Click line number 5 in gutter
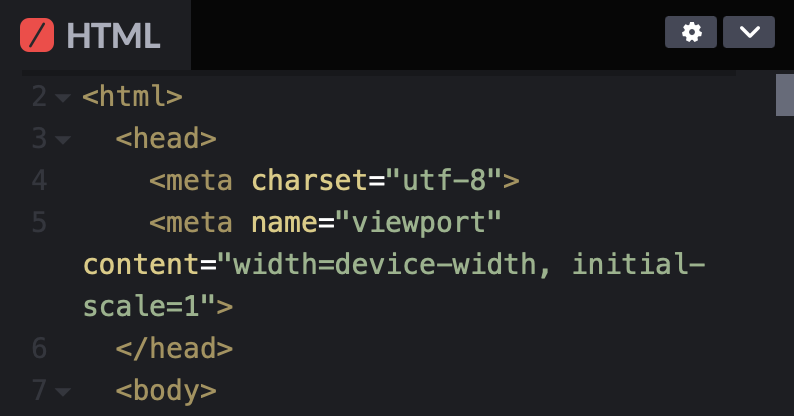 pos(39,223)
